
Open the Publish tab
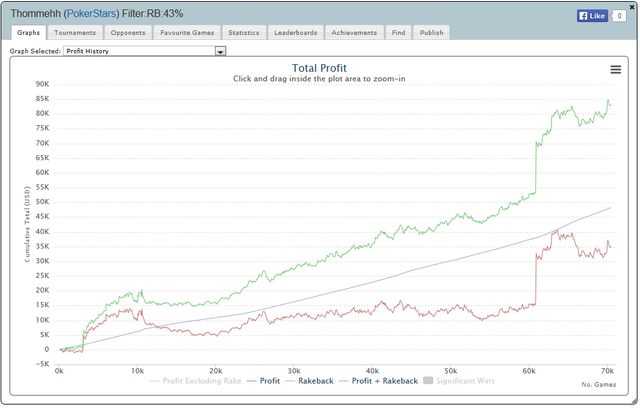[432, 33]
